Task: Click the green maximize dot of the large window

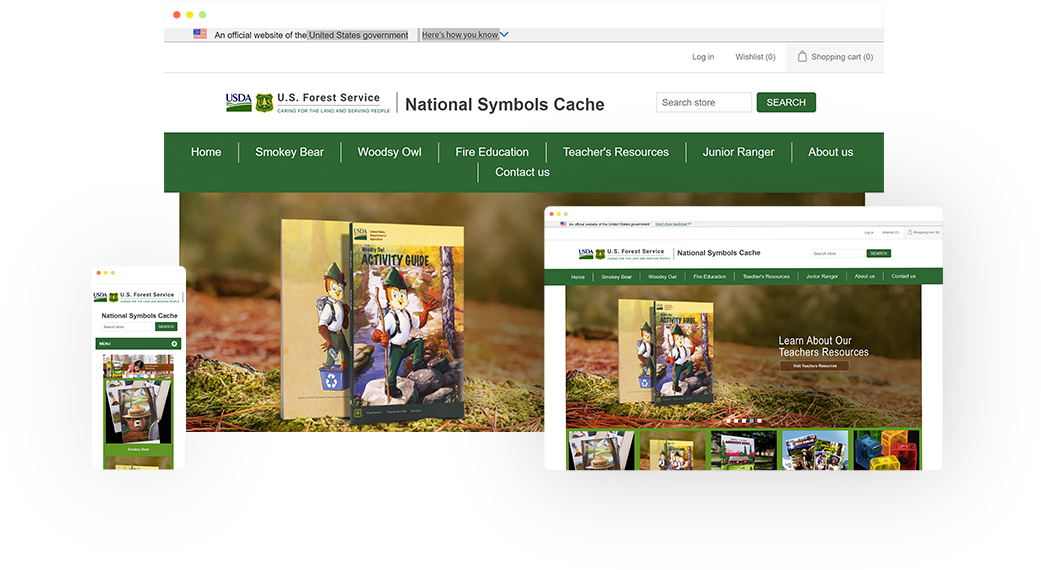Action: point(202,15)
